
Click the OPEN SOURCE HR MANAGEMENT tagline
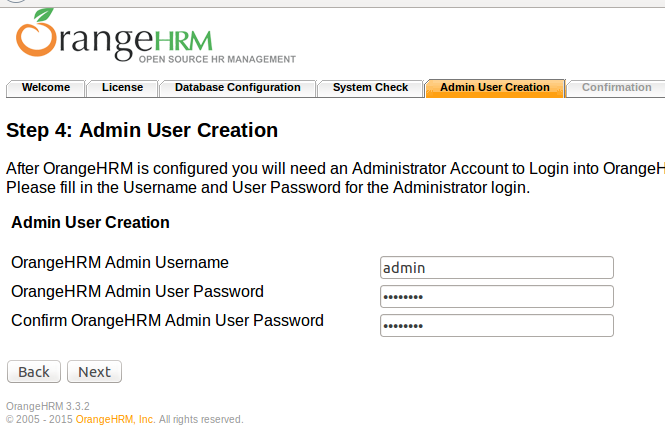coord(217,59)
